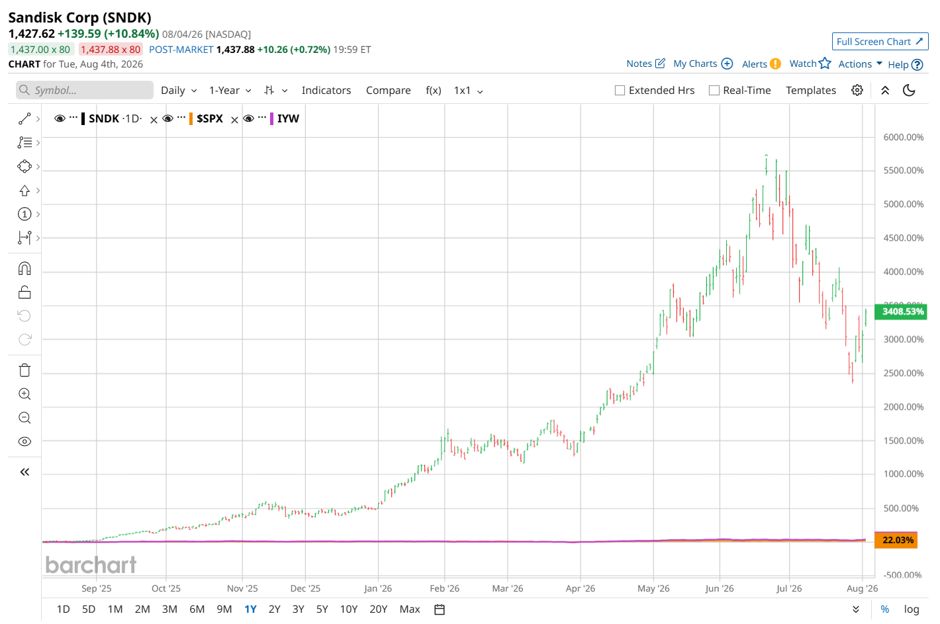Click the undo arrow icon
Screen dimensions: 940x624
pos(24,316)
